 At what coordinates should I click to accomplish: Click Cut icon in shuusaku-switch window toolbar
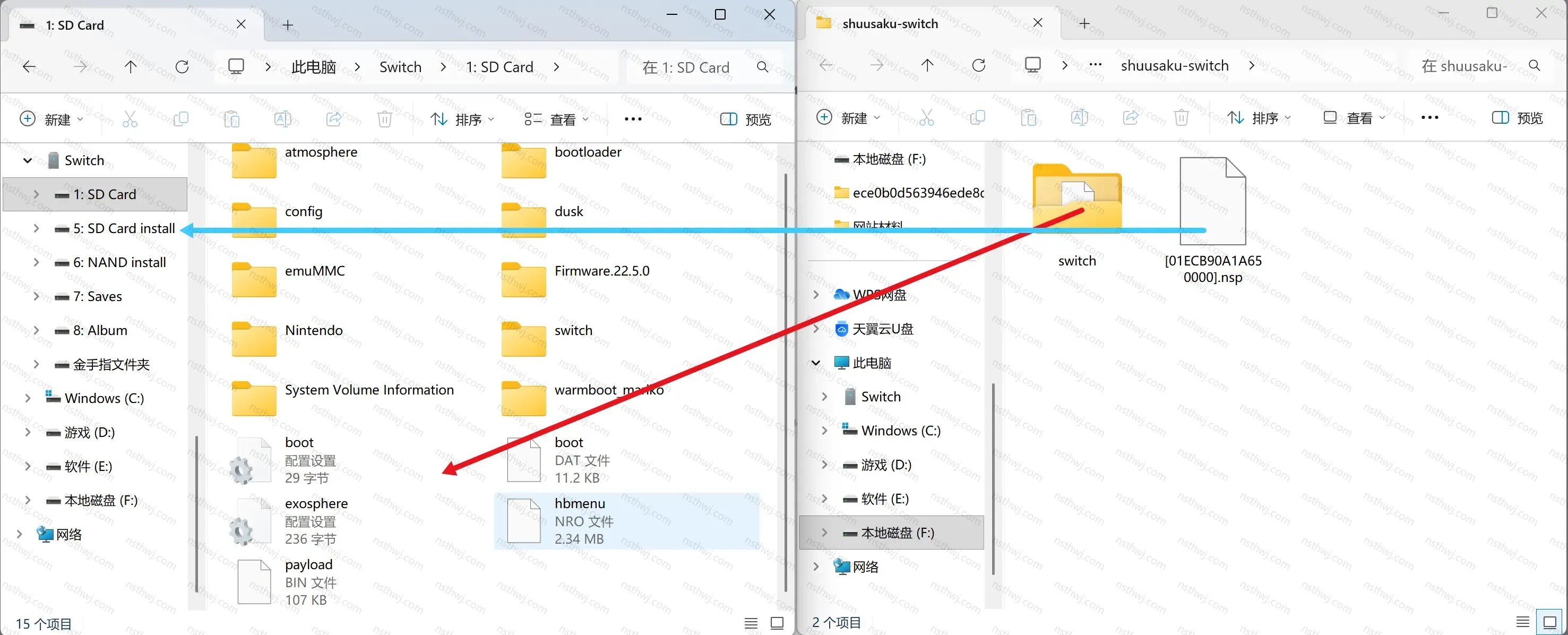pyautogui.click(x=926, y=117)
